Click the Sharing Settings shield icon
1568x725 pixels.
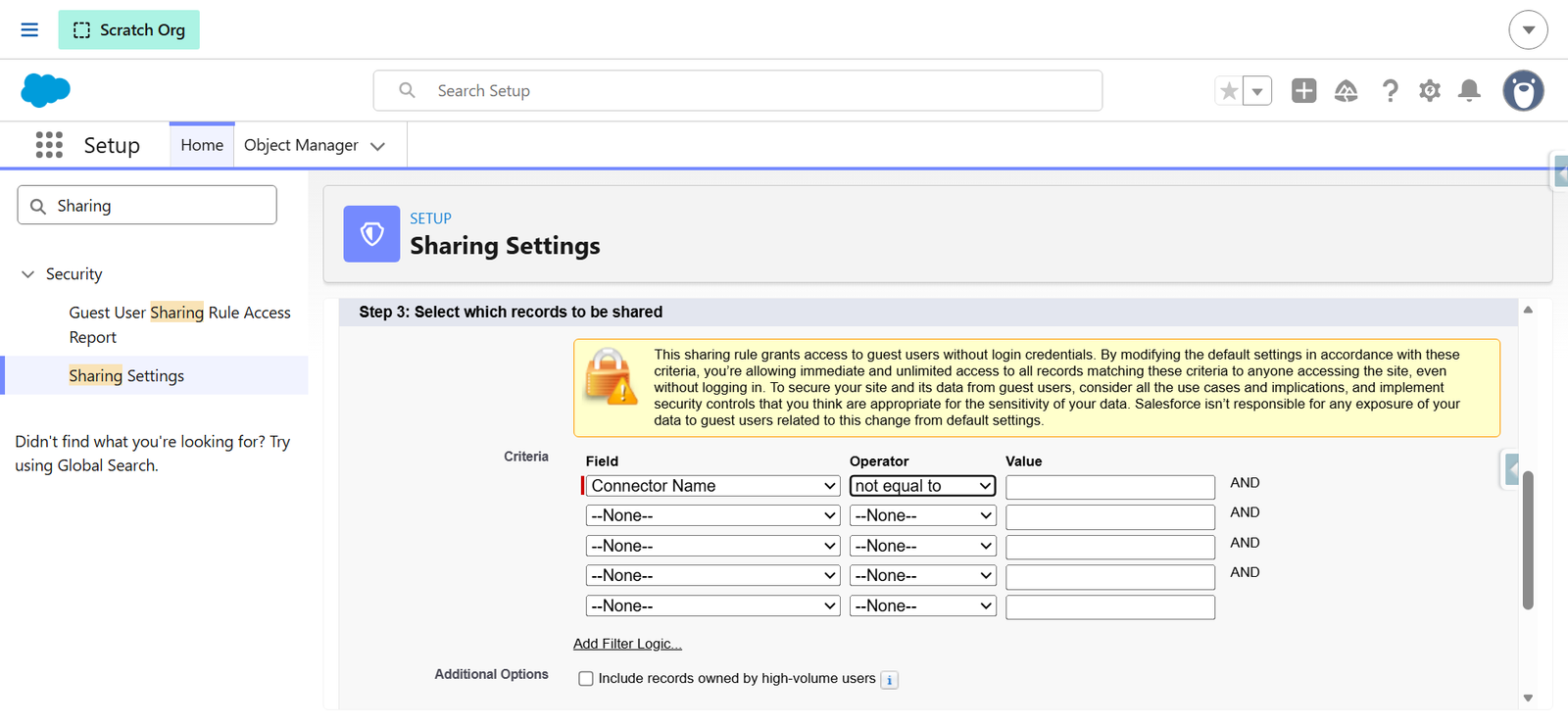tap(371, 233)
